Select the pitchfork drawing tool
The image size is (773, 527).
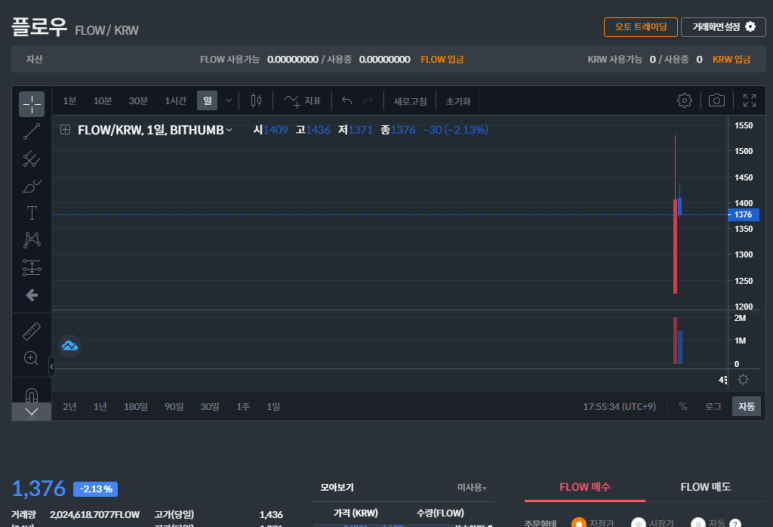[x=32, y=159]
